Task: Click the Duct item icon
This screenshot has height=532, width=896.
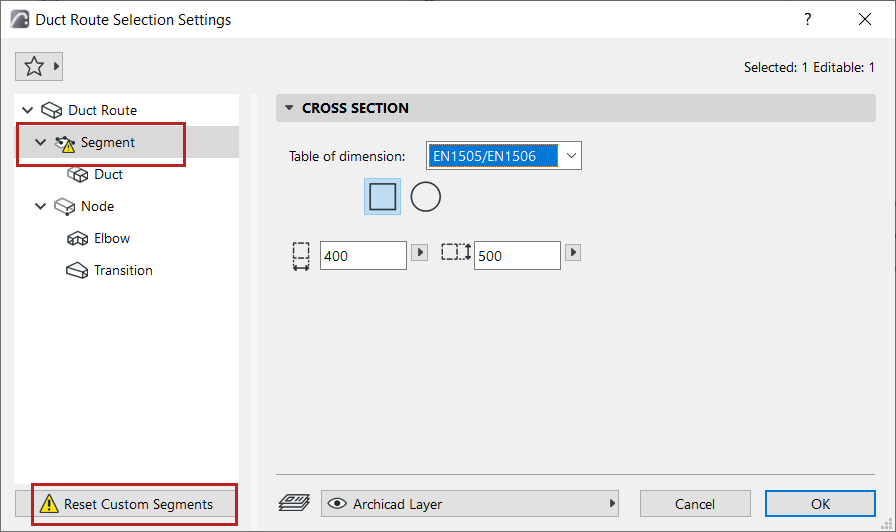Action: tap(78, 175)
